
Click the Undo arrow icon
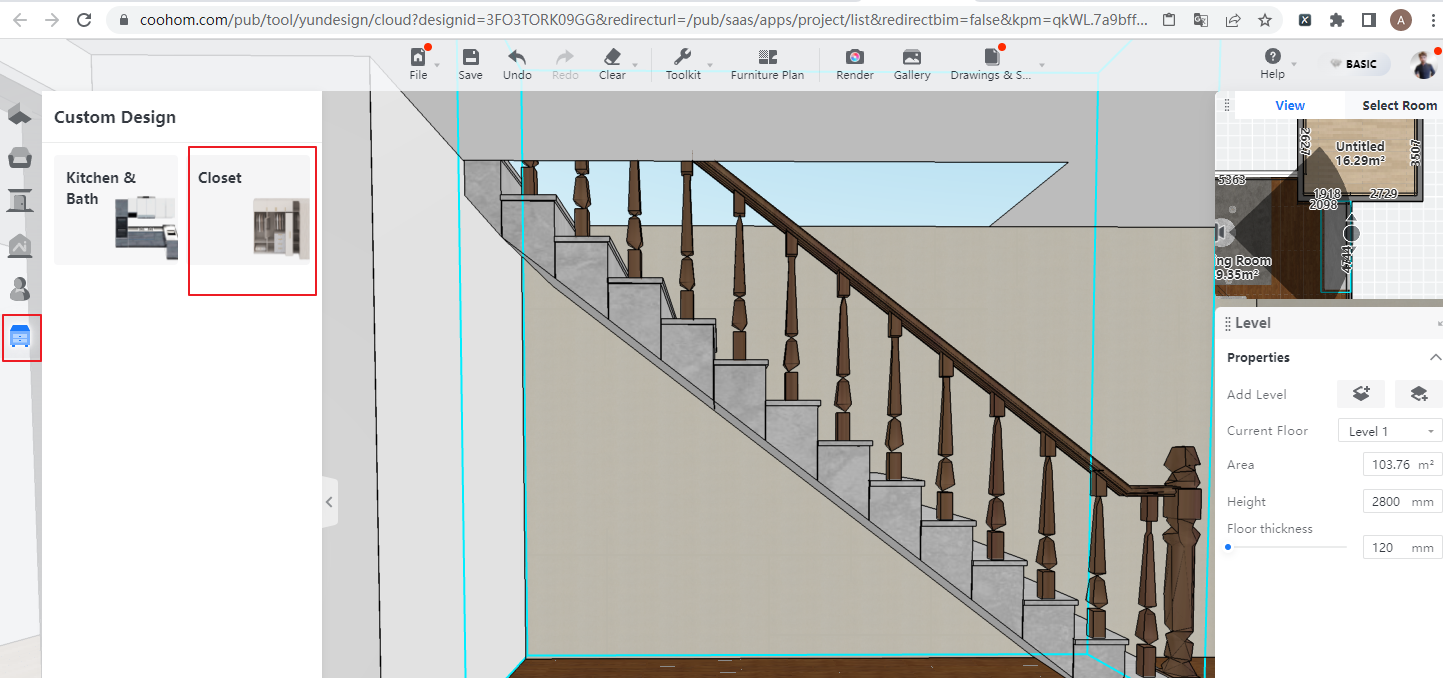point(517,64)
